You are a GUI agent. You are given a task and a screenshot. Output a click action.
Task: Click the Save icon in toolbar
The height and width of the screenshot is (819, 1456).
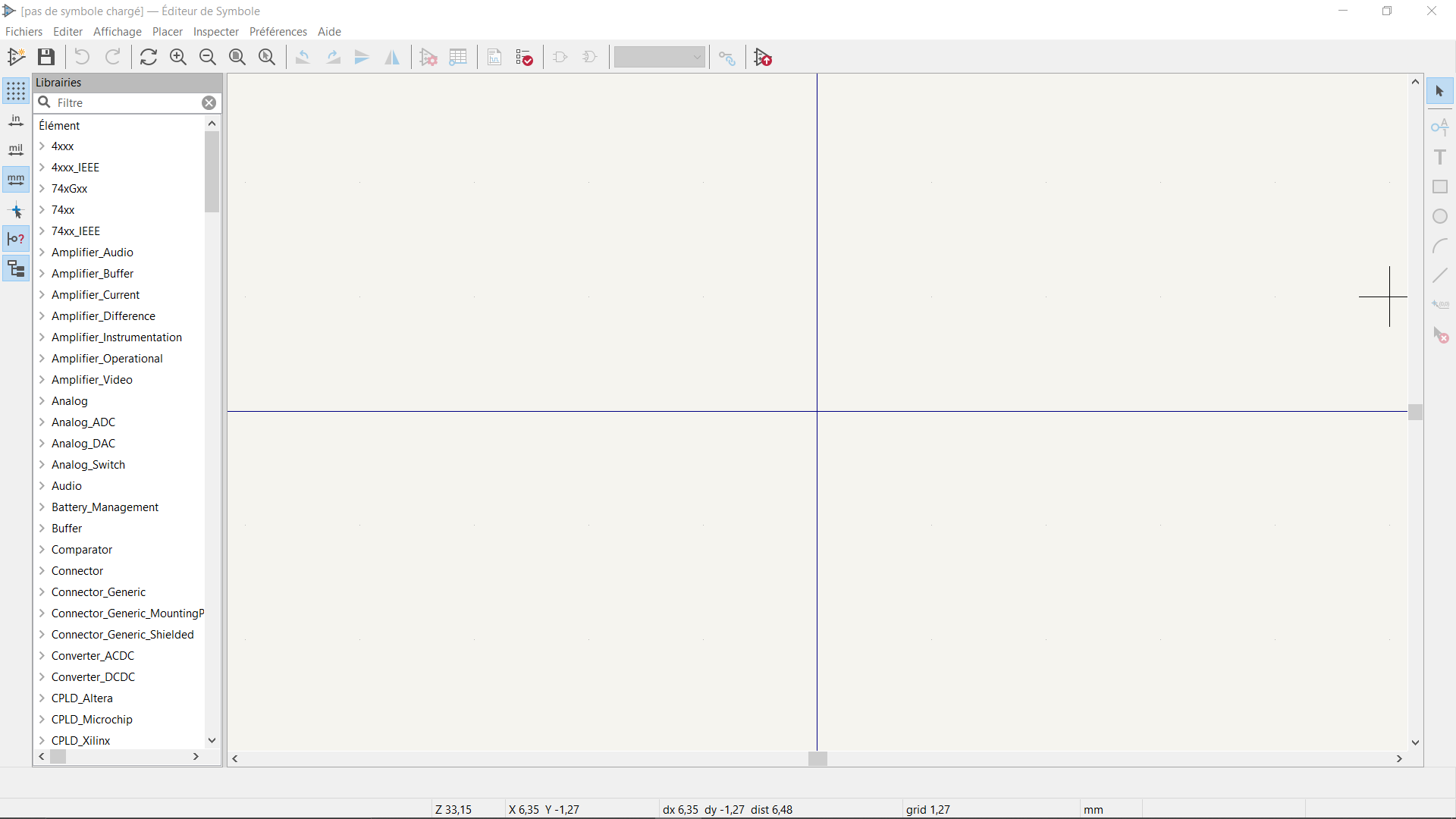pos(46,57)
